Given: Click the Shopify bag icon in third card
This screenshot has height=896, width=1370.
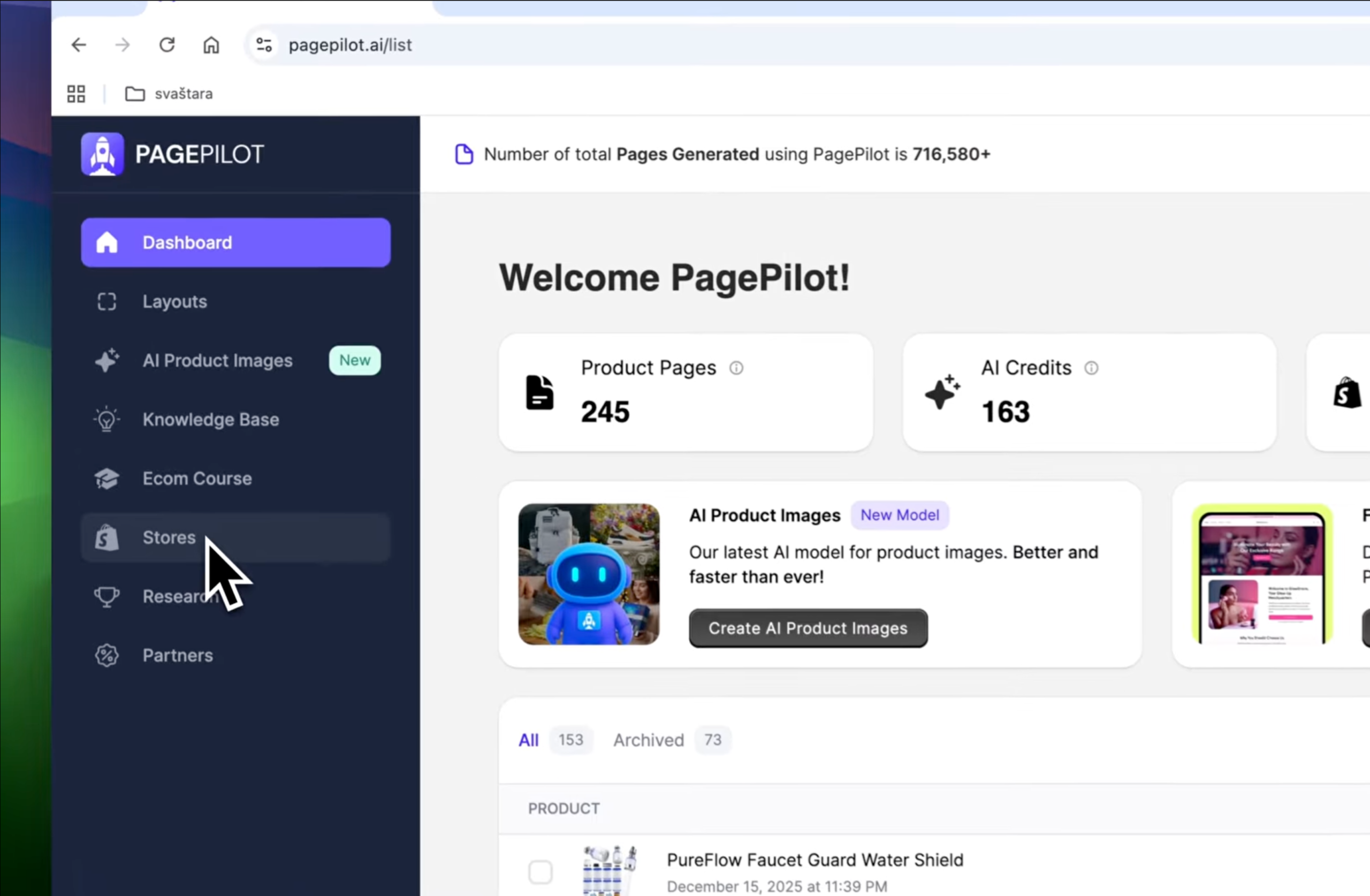Looking at the screenshot, I should pos(1348,393).
